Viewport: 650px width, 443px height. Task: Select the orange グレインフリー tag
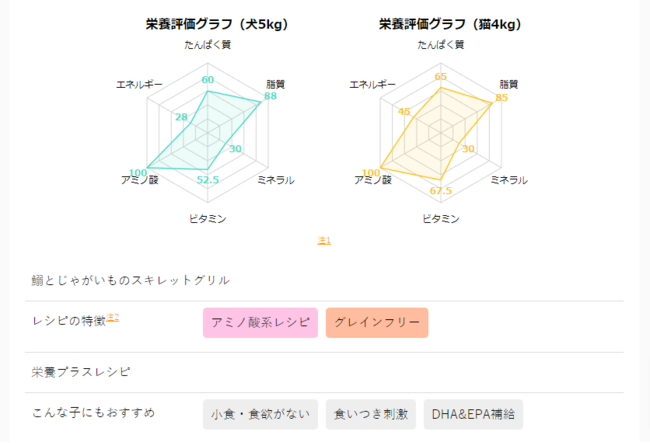point(377,323)
